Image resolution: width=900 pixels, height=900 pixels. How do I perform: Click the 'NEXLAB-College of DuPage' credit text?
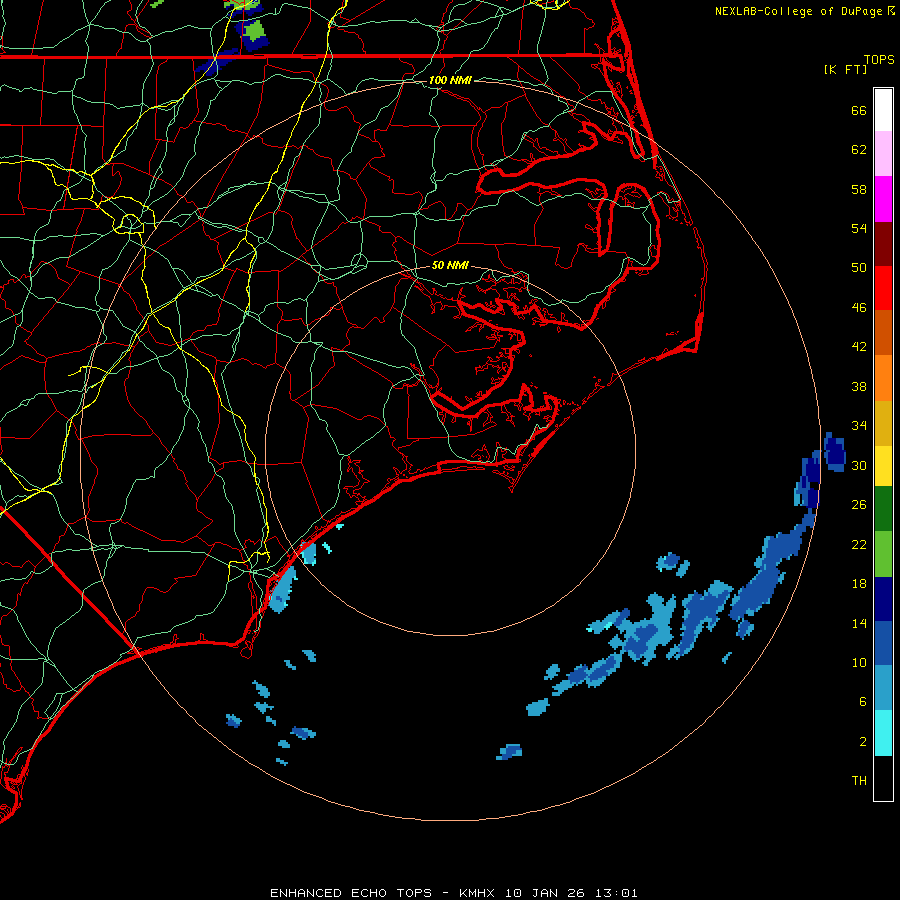[x=798, y=11]
